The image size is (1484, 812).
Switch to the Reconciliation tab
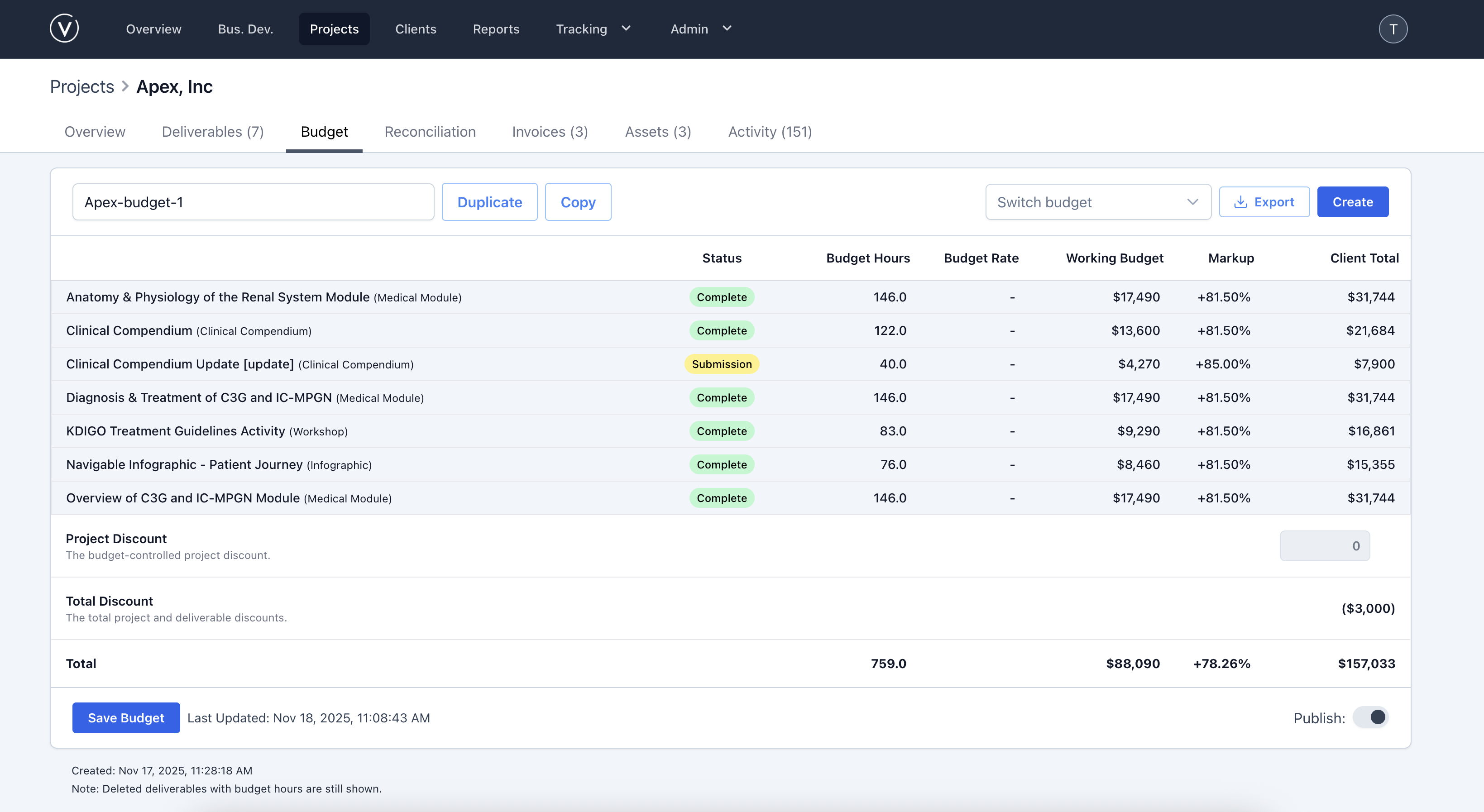(430, 131)
